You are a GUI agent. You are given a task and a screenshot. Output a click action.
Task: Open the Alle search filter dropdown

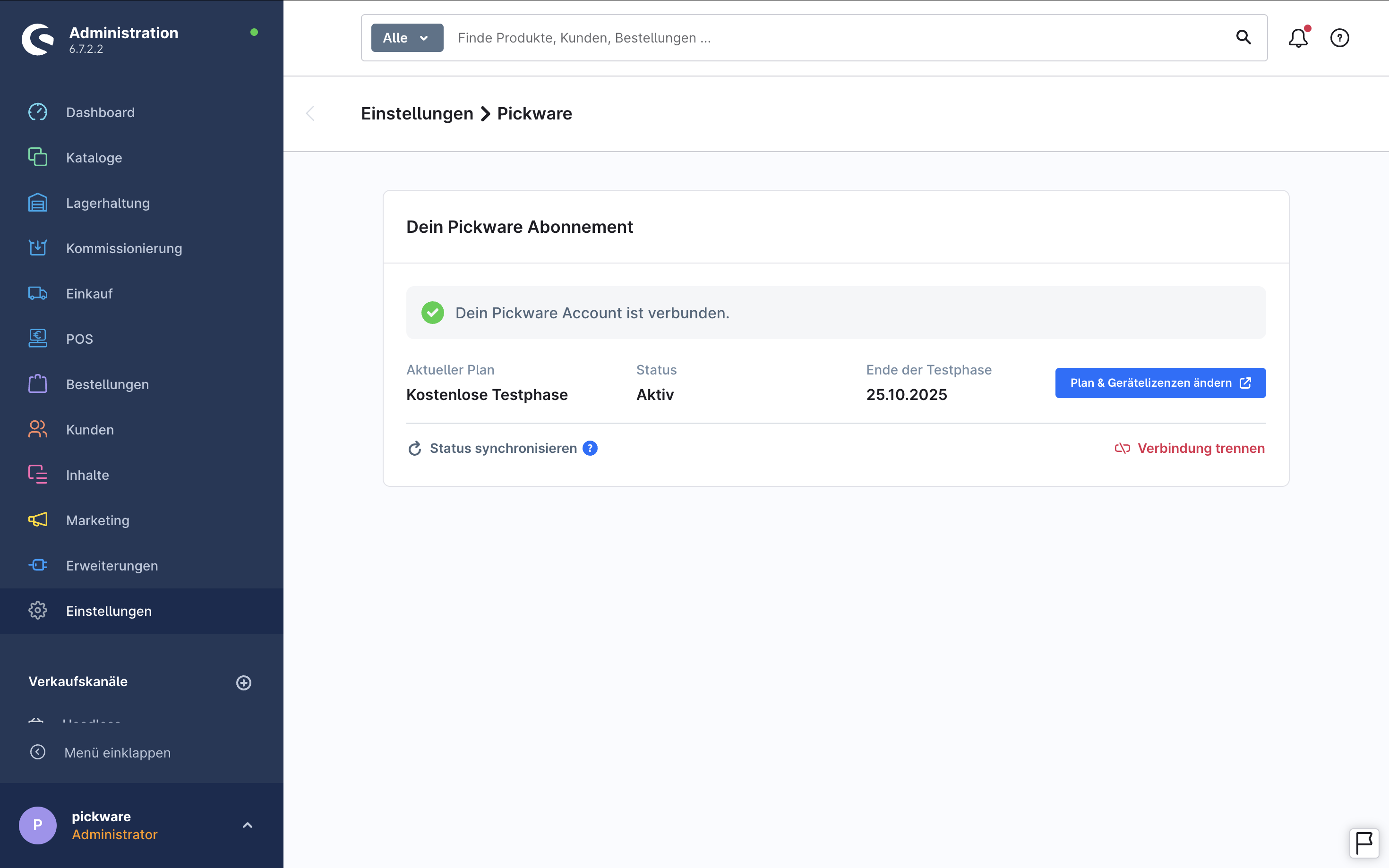point(406,38)
